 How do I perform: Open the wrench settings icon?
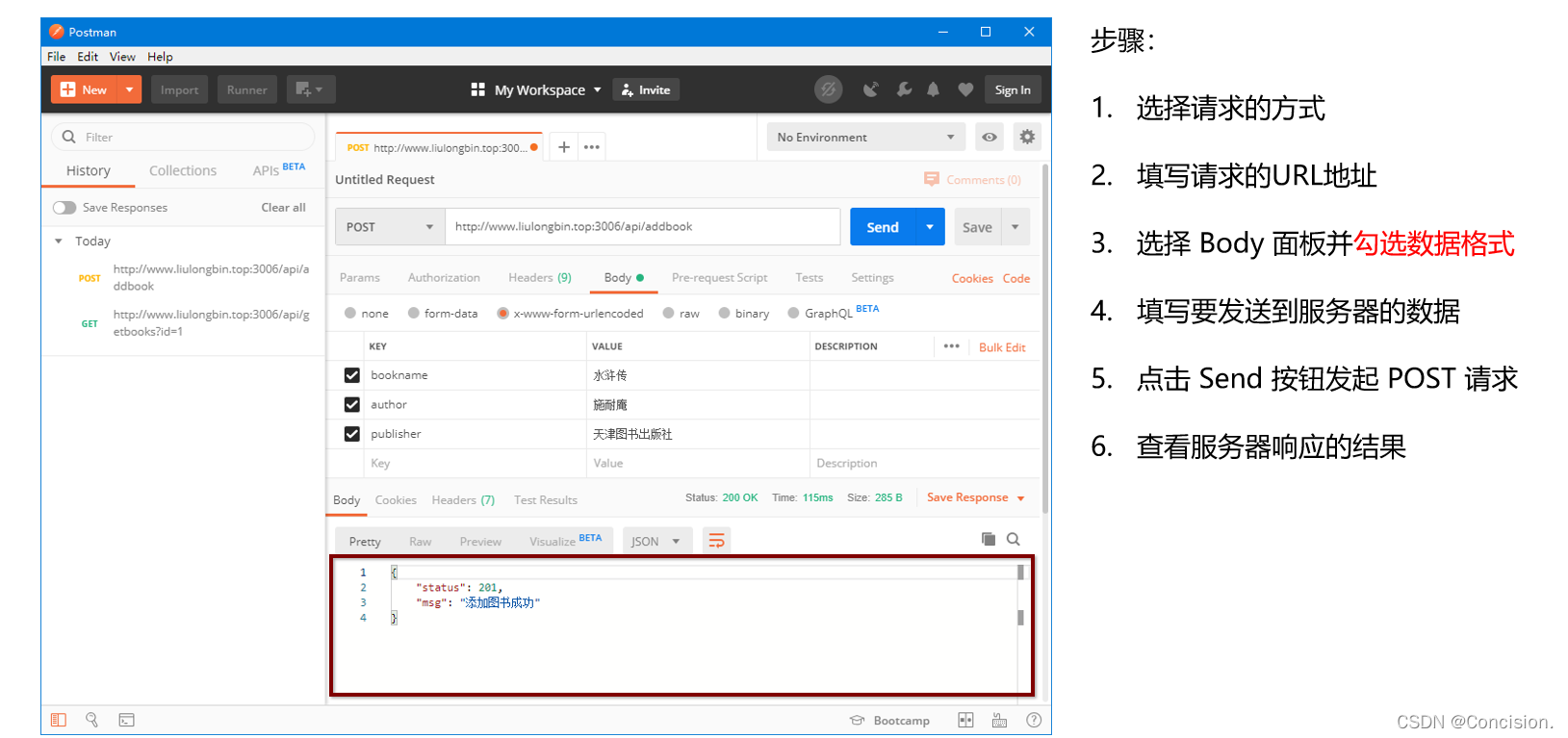(x=904, y=89)
